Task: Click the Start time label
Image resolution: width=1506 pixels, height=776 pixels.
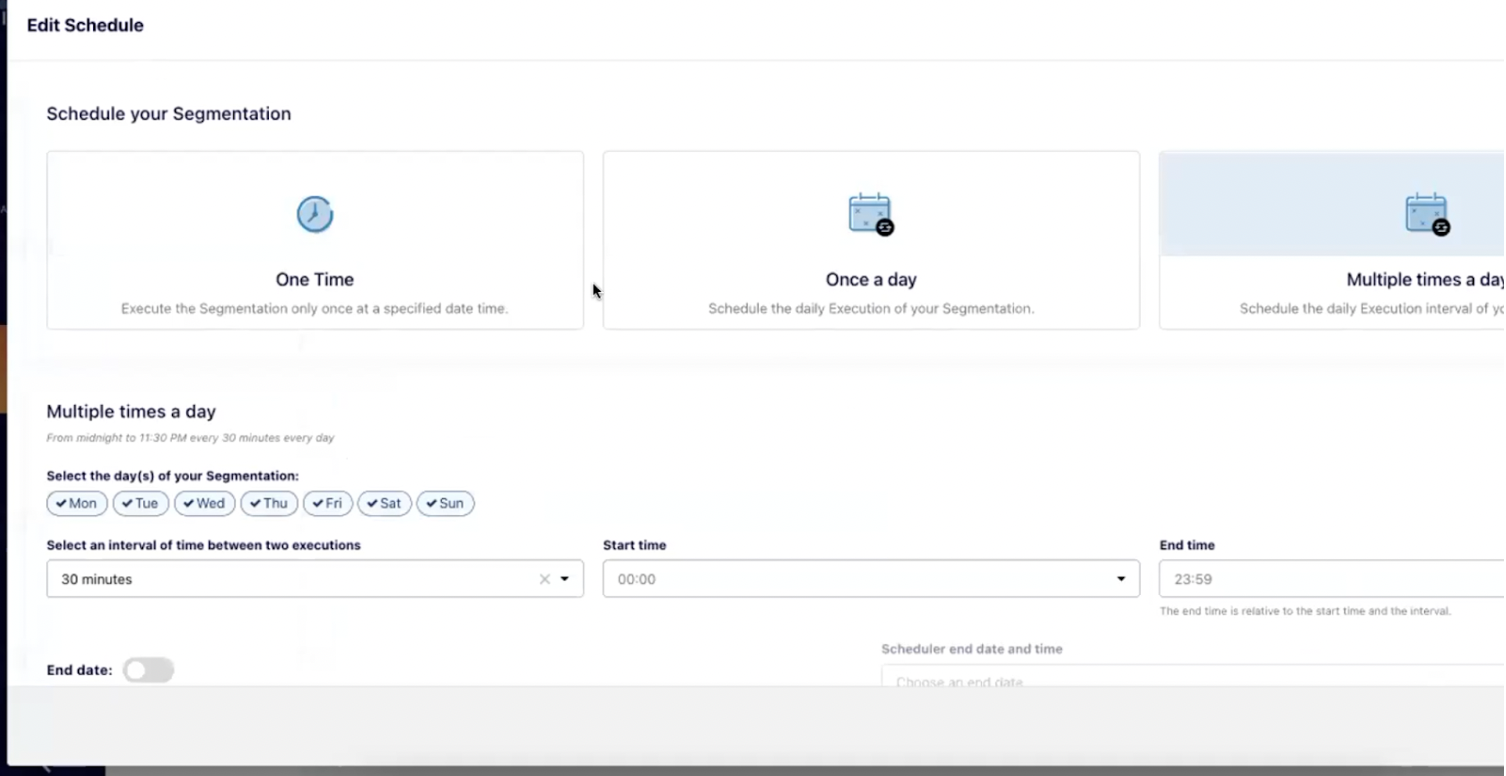Action: (x=634, y=546)
